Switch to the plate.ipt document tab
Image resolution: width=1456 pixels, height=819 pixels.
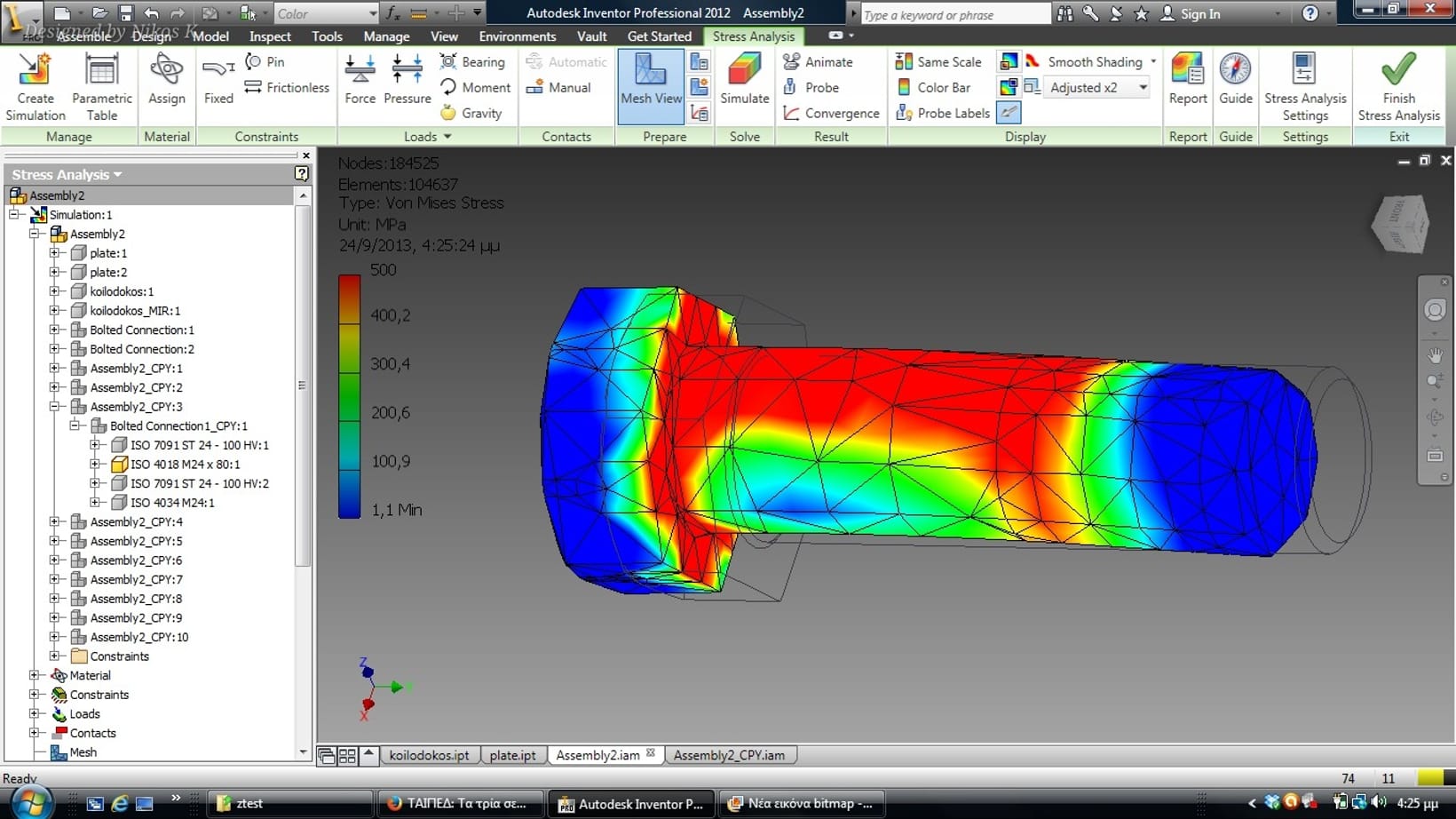512,755
